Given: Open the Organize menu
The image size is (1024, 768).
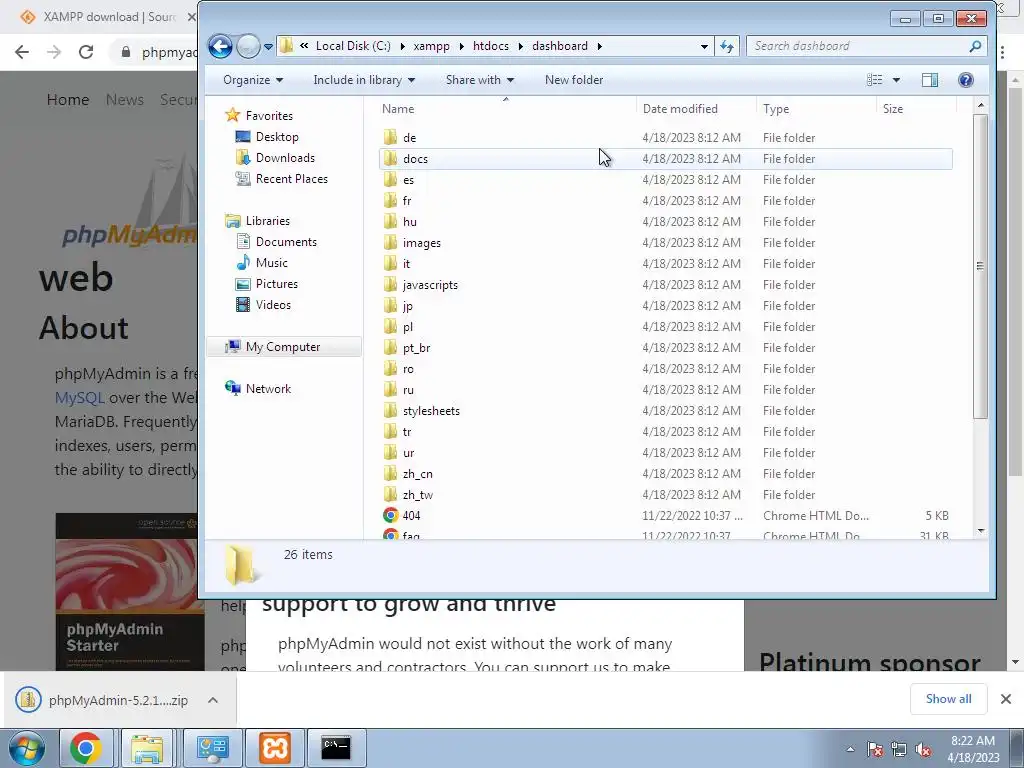Looking at the screenshot, I should tap(253, 80).
